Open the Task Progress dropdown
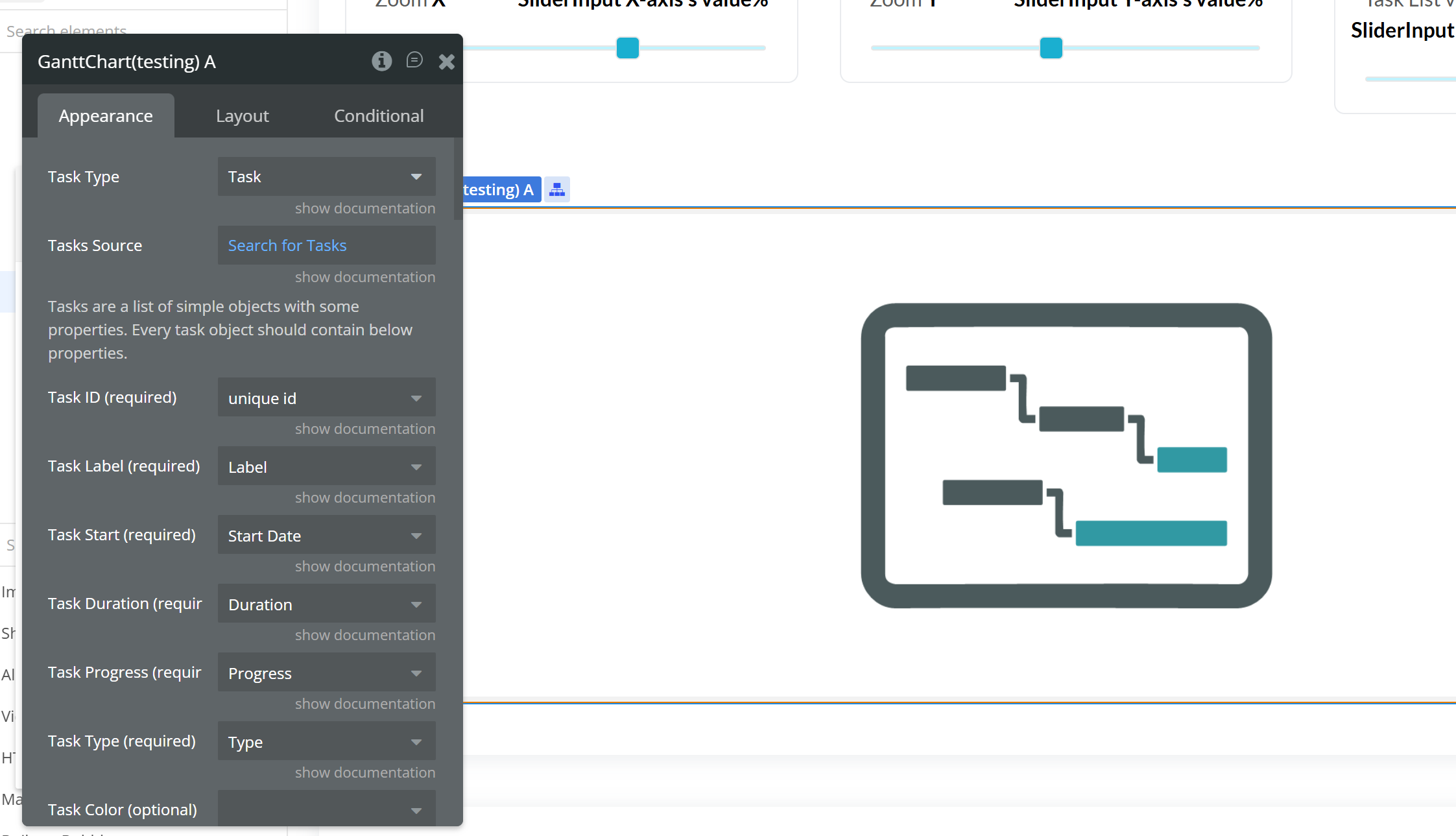1456x836 pixels. coord(326,673)
